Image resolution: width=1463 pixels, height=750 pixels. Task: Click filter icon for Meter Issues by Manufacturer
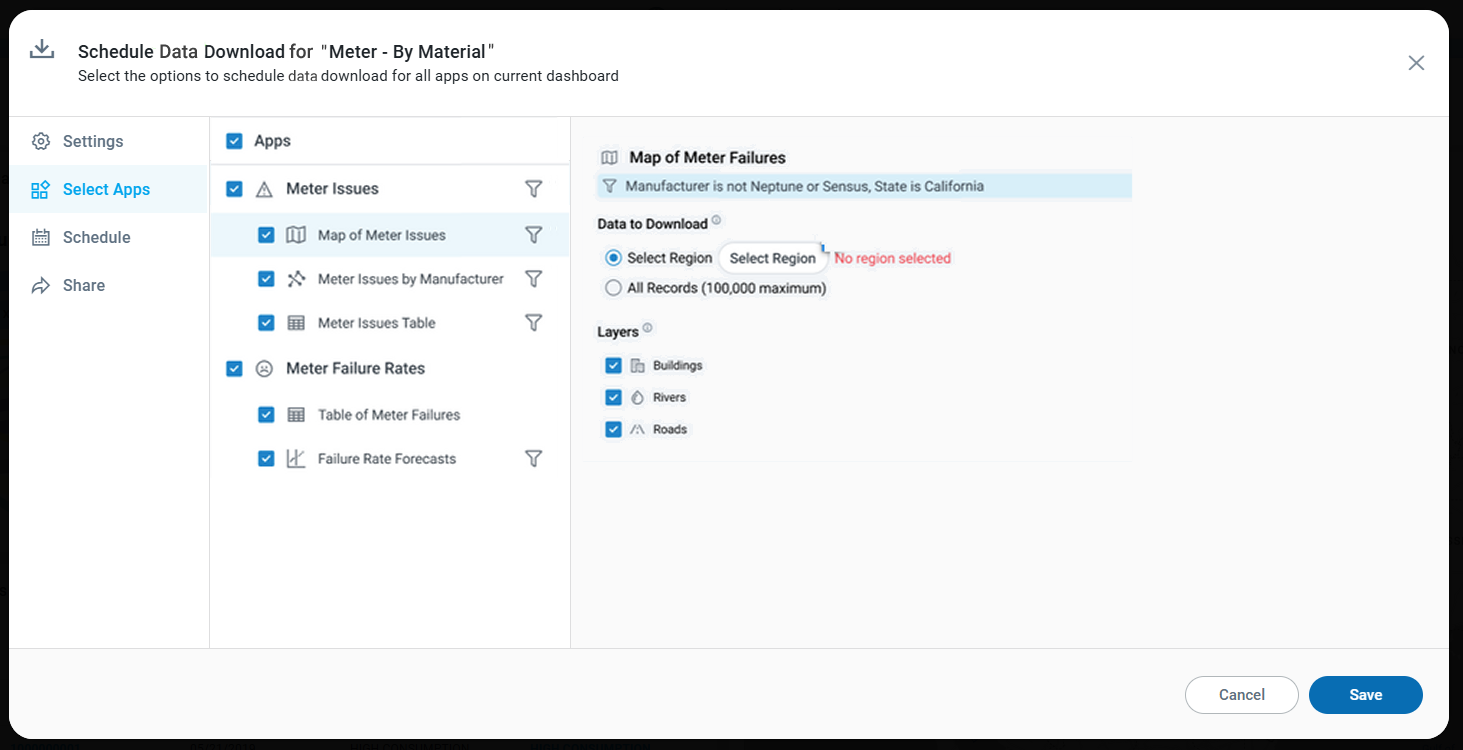[x=534, y=279]
